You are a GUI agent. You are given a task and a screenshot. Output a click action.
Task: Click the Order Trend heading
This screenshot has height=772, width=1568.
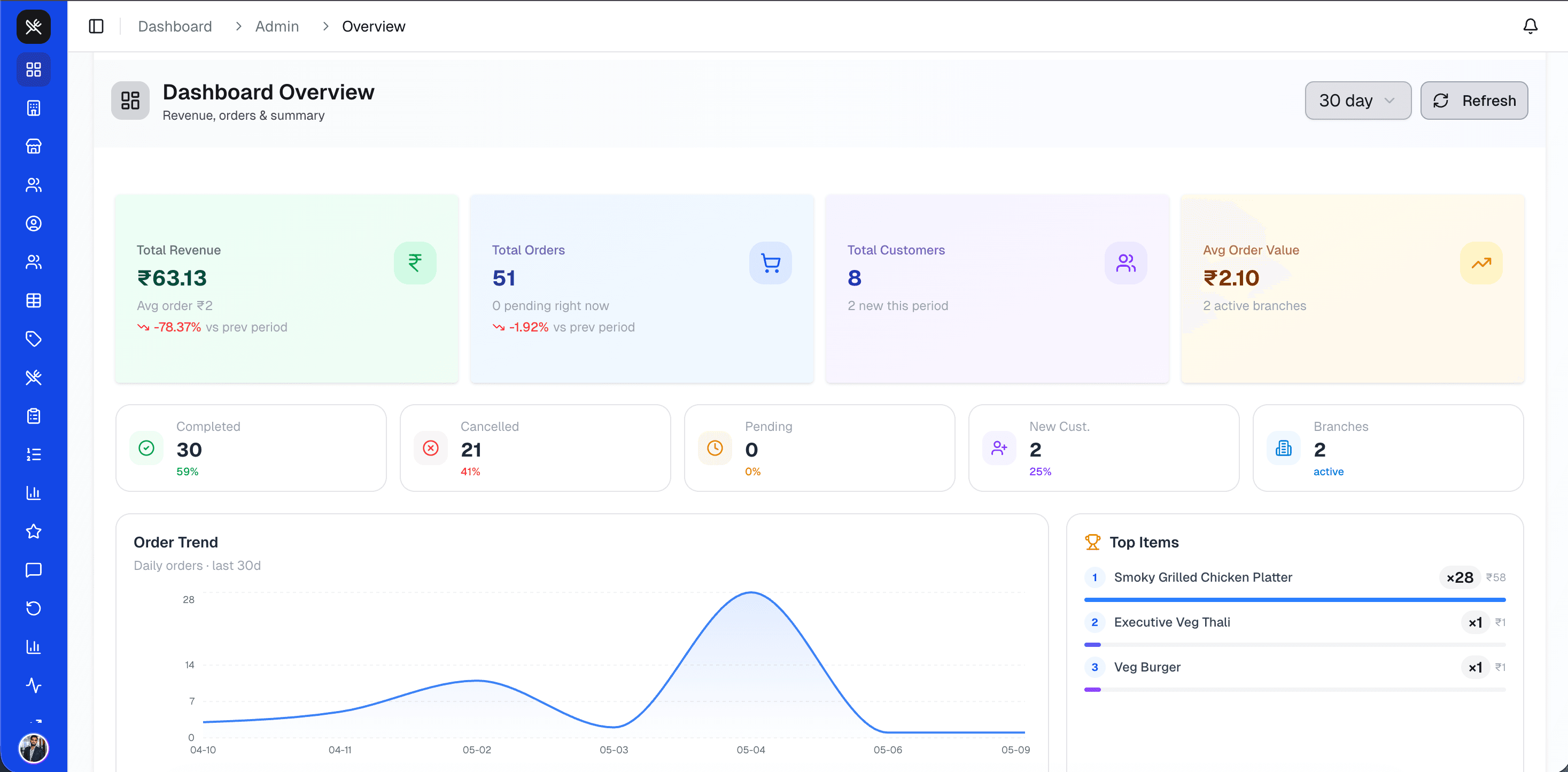tap(176, 543)
